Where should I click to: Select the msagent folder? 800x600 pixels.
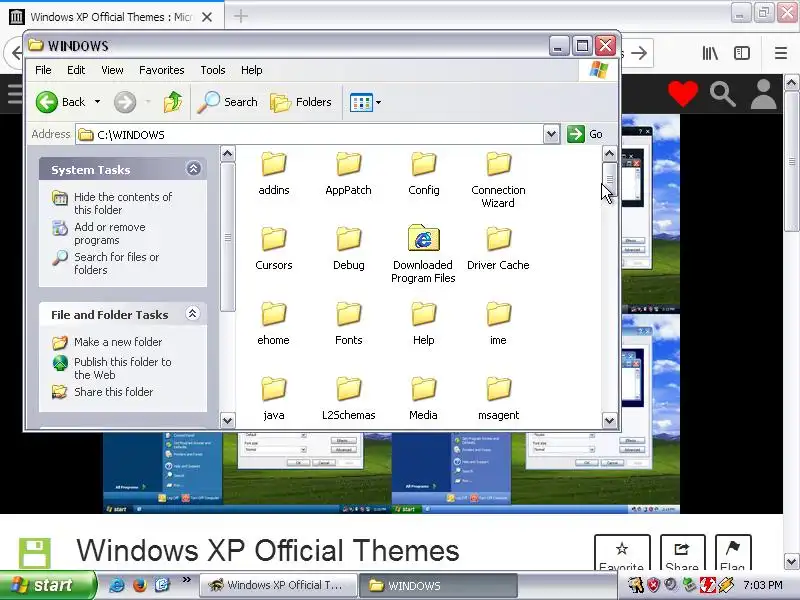coord(498,399)
